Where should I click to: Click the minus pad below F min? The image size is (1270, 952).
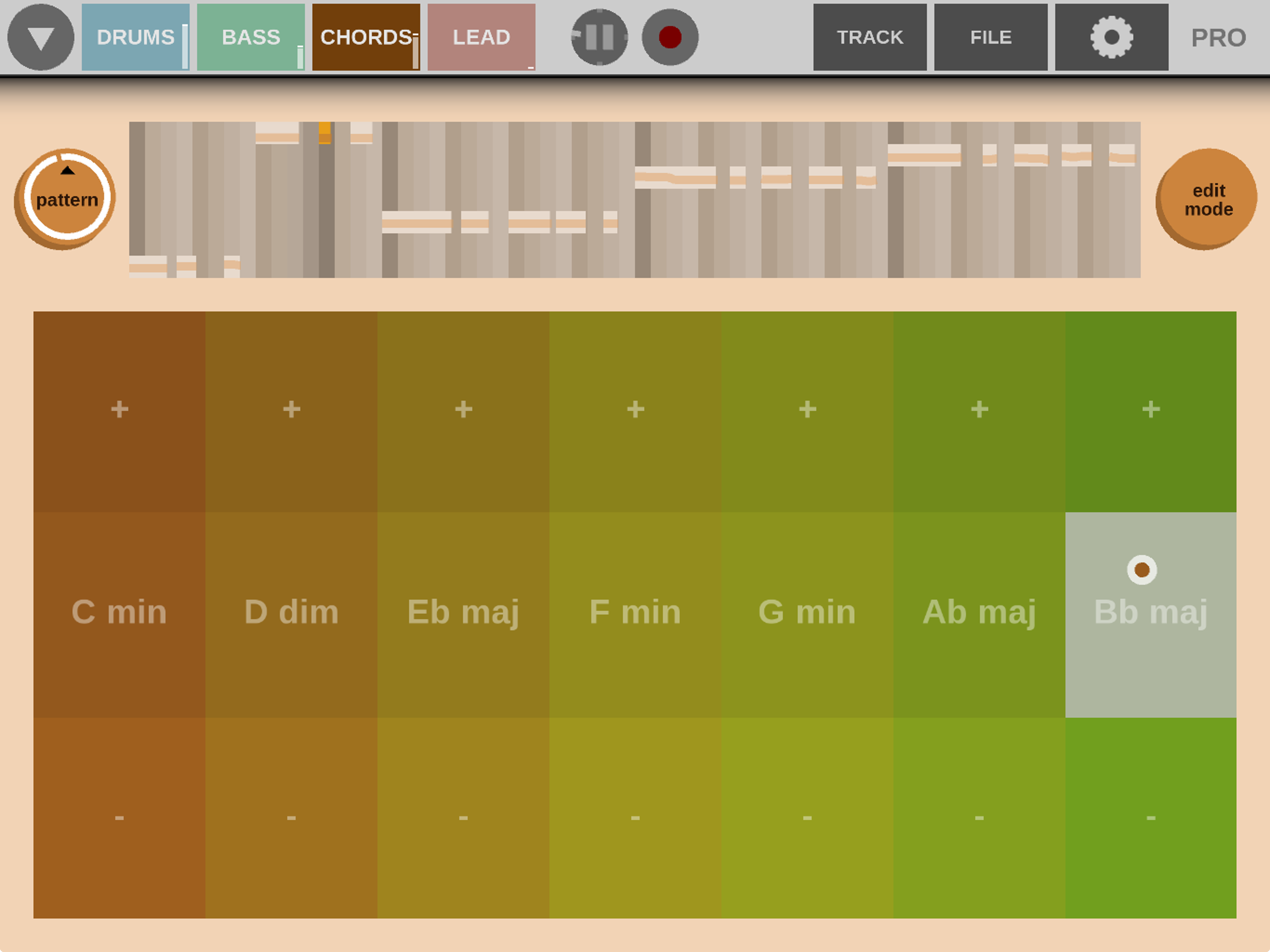[635, 818]
